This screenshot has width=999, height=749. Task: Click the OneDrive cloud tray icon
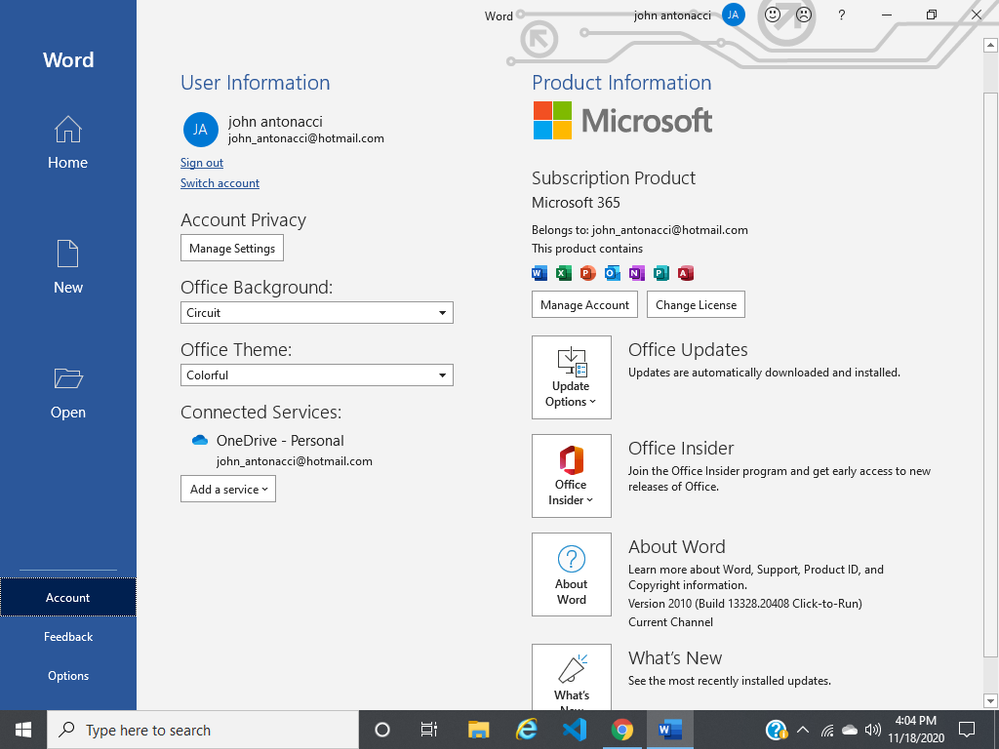pos(850,730)
